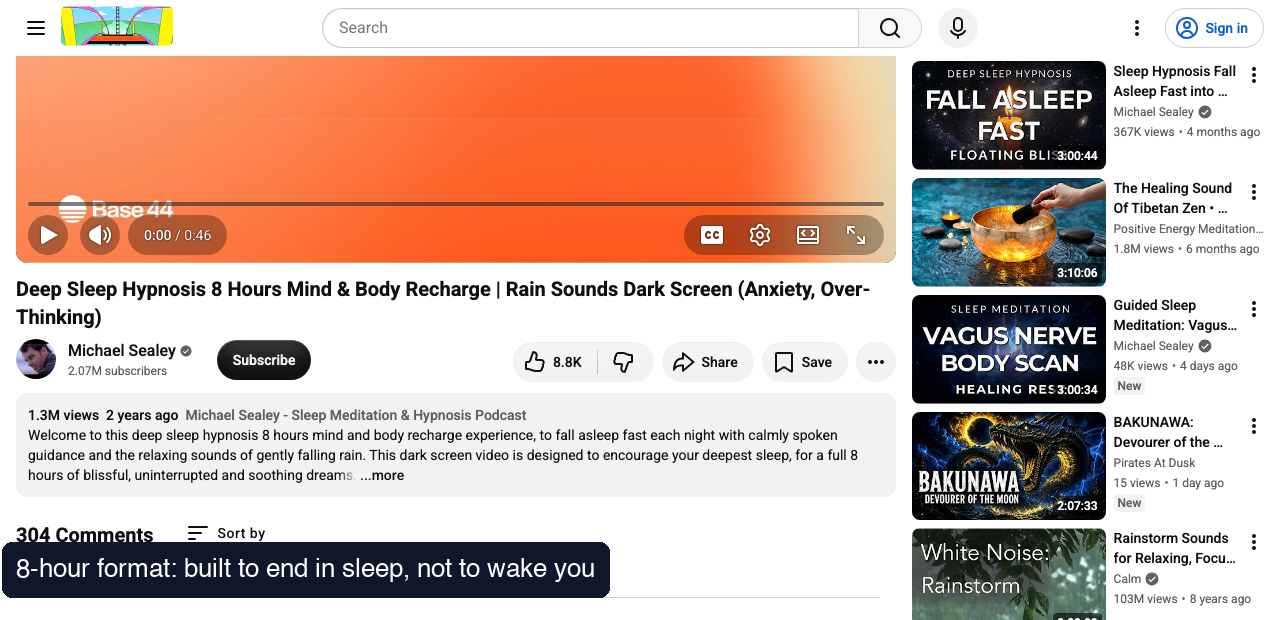
Task: Open Positive Energy Meditation channel
Action: click(1188, 229)
